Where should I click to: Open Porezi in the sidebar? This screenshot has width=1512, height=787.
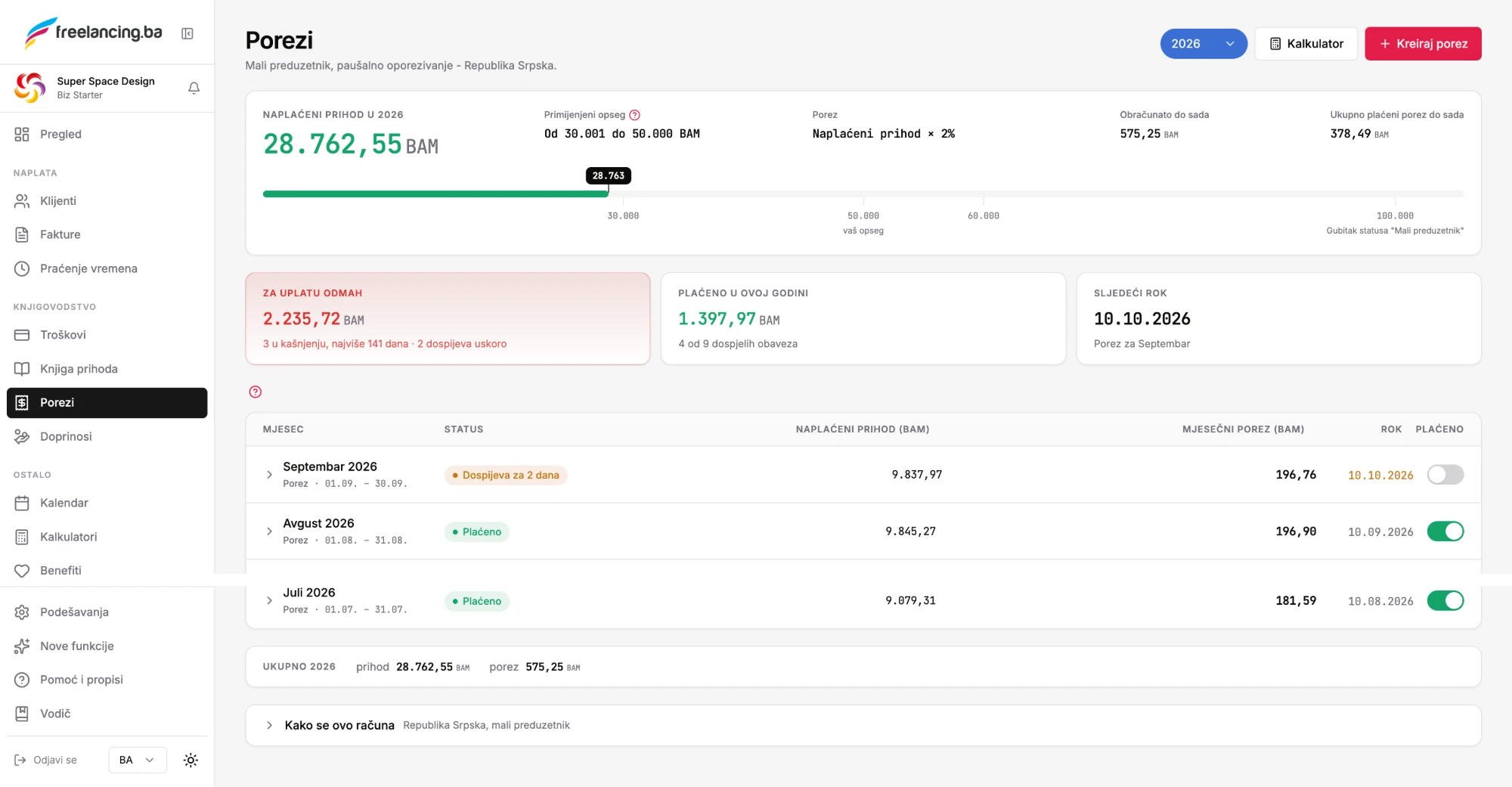107,403
